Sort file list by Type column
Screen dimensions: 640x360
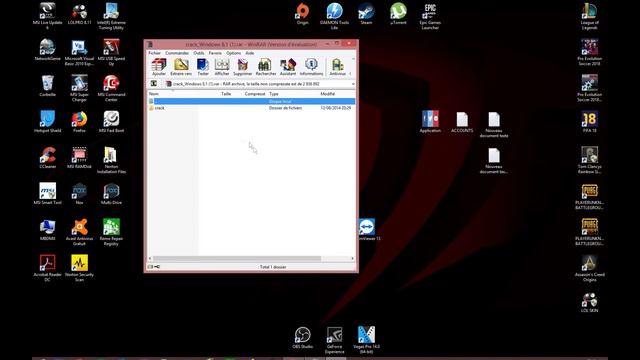(x=273, y=94)
